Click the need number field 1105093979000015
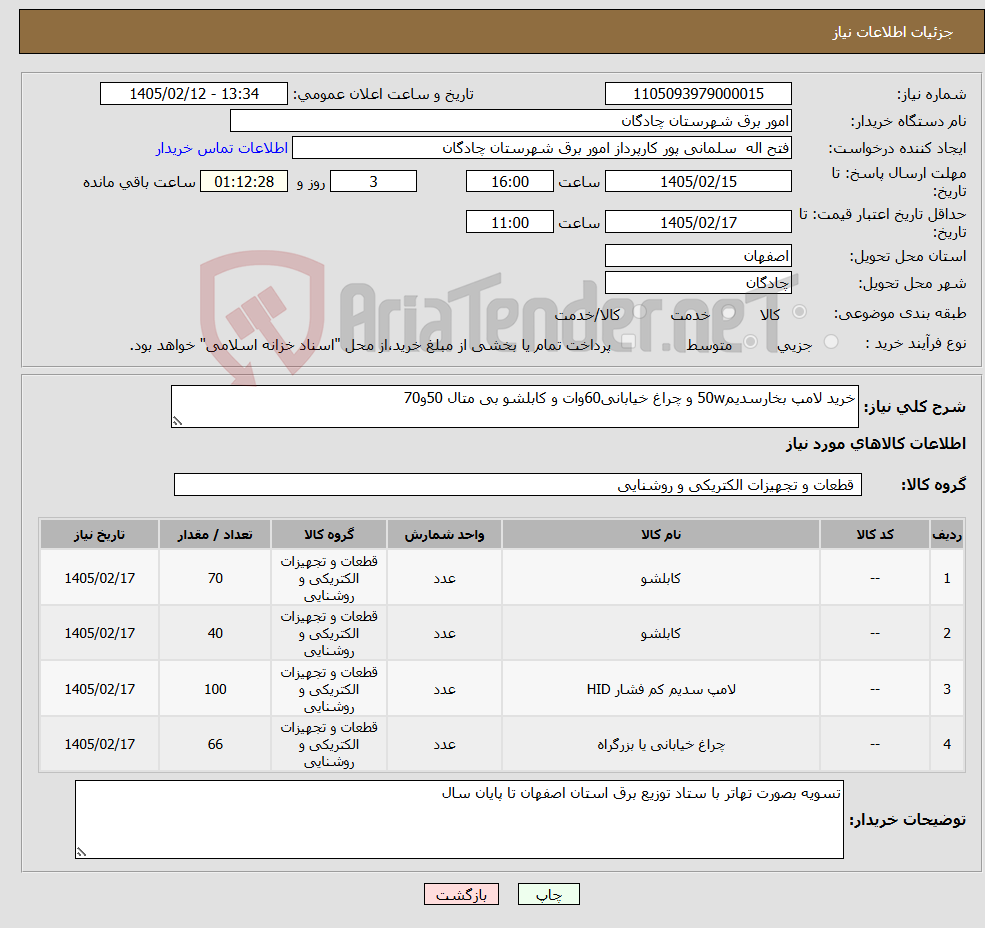985x928 pixels. coord(698,94)
